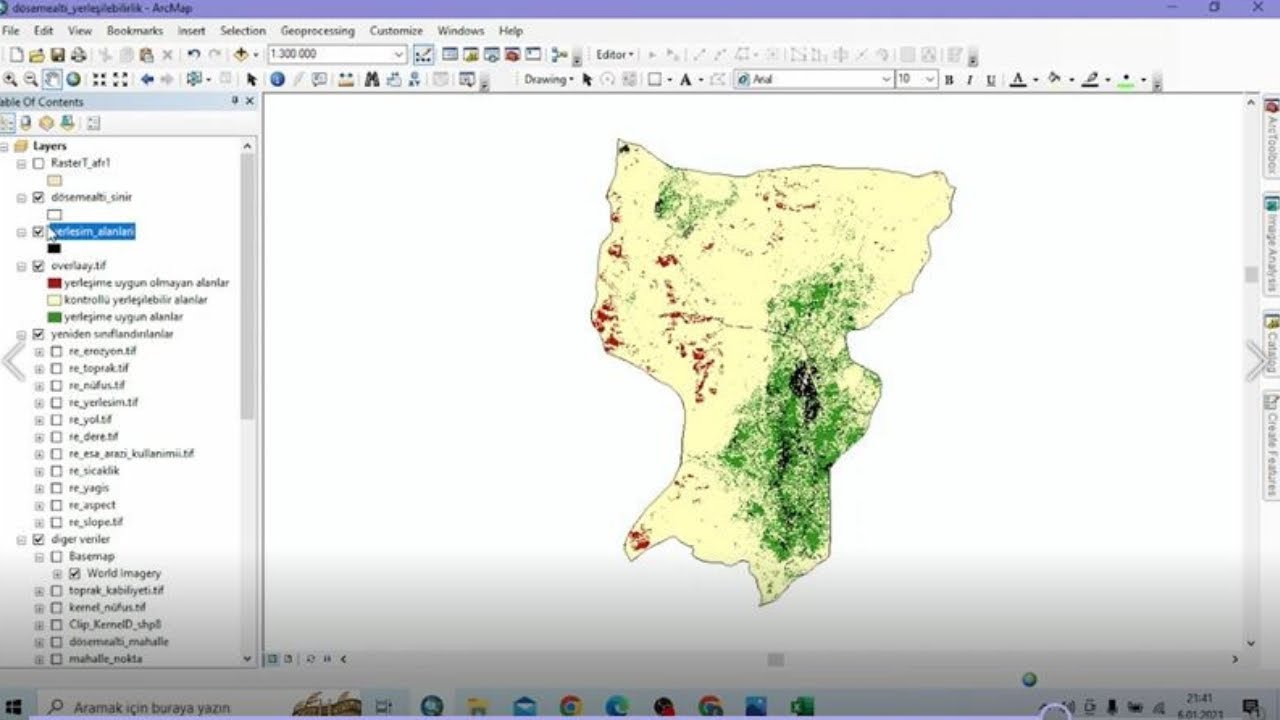Screen dimensions: 1280x720
Task: Open the Editor dropdown button
Action: click(614, 55)
